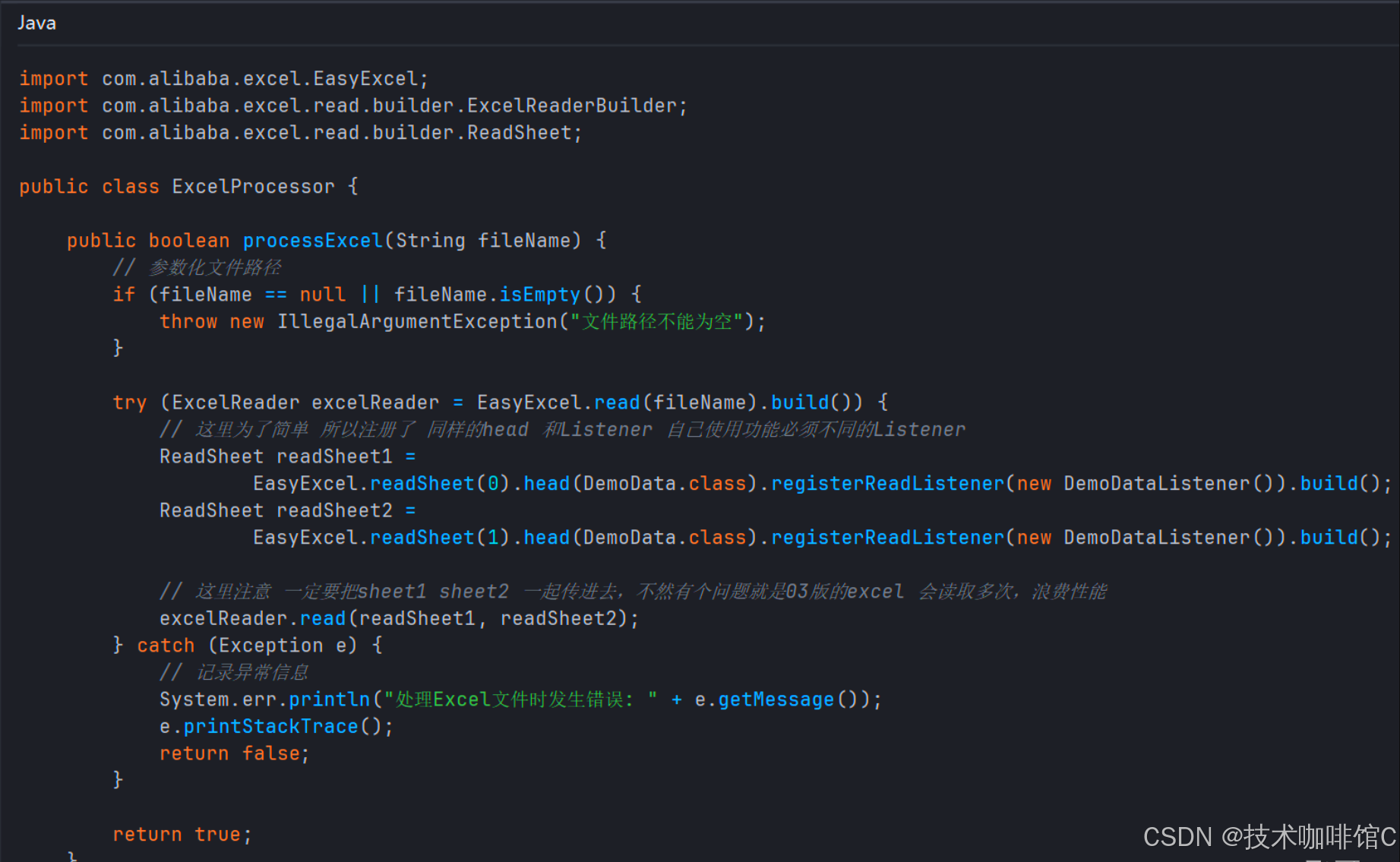Click the System.err.println call
The height and width of the screenshot is (862, 1400).
(x=264, y=699)
